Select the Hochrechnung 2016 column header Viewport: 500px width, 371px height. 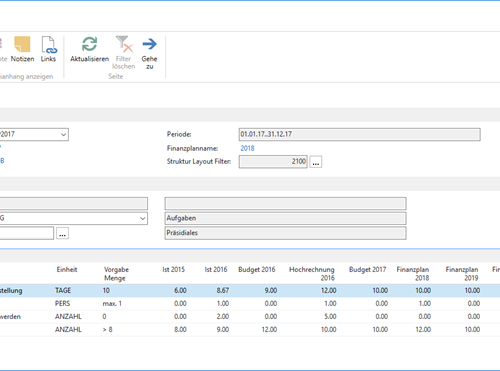click(312, 274)
